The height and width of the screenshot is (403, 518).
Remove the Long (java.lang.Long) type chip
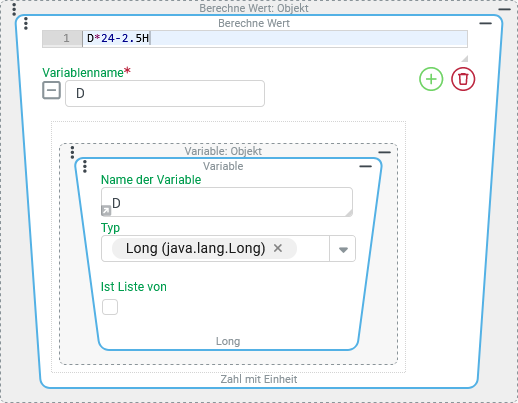click(x=278, y=248)
